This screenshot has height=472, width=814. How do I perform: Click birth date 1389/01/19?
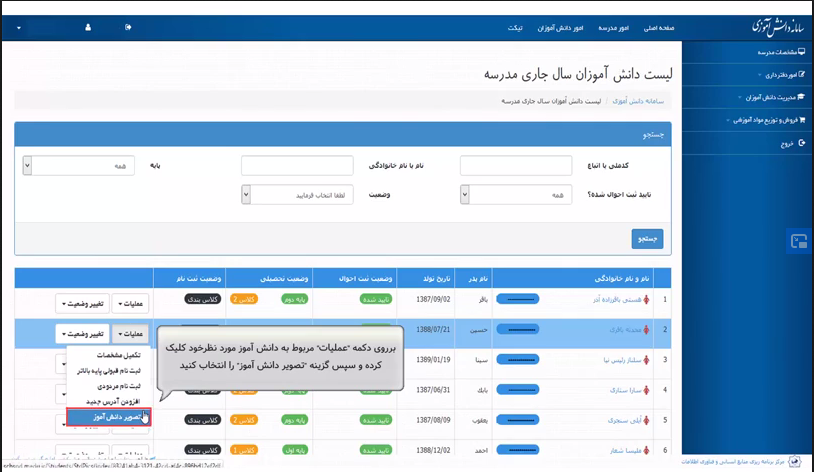point(433,360)
